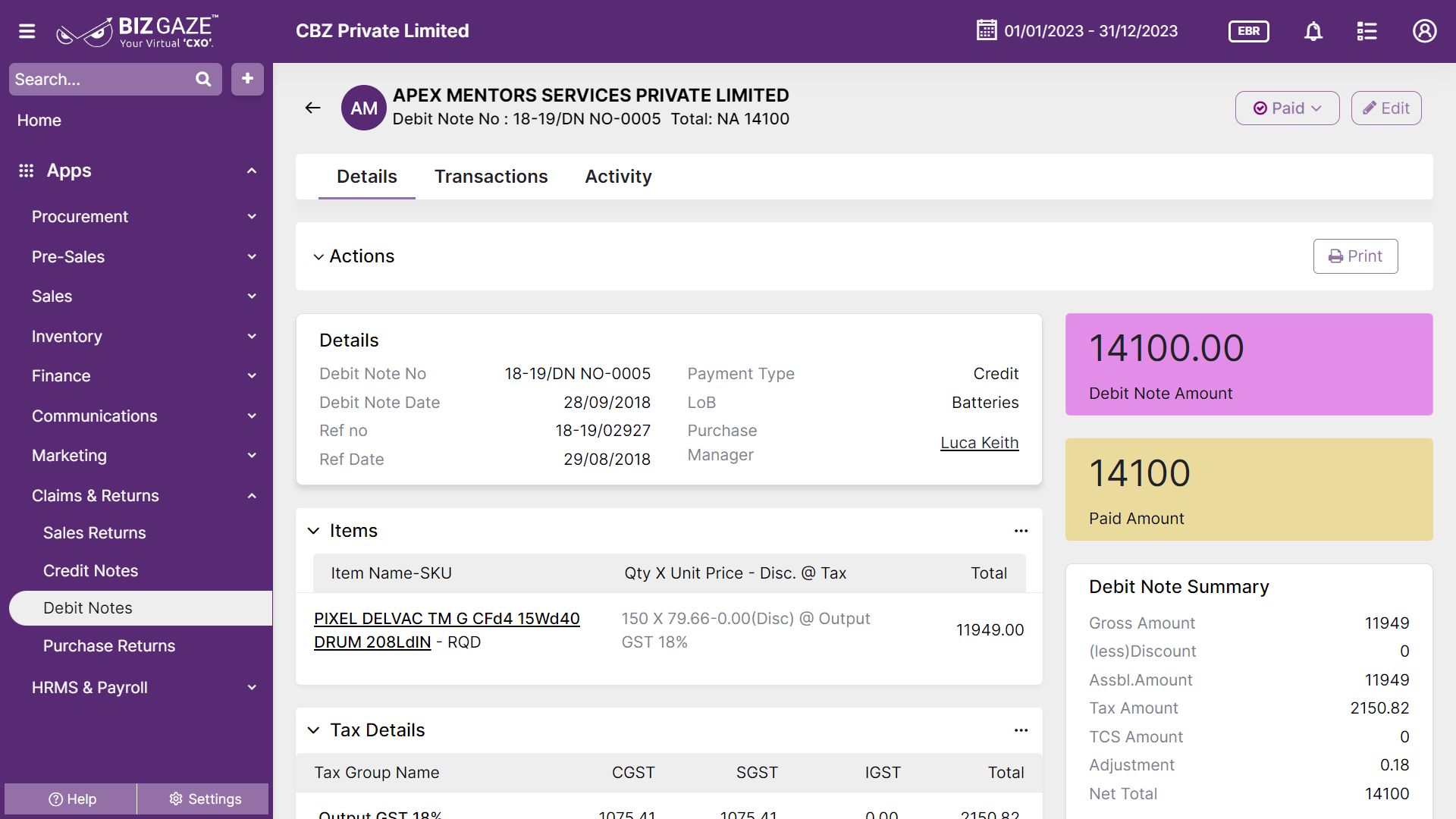Switch to the Activity tab

(618, 177)
